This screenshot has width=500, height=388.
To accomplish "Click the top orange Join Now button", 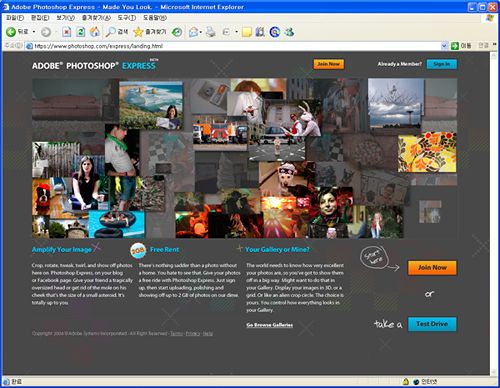I will click(x=328, y=64).
